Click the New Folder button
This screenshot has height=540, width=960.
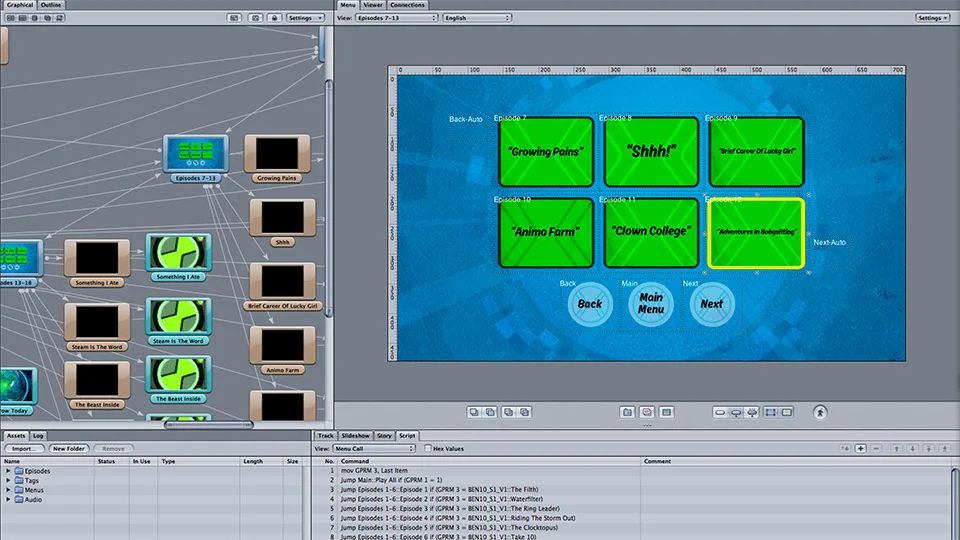69,449
